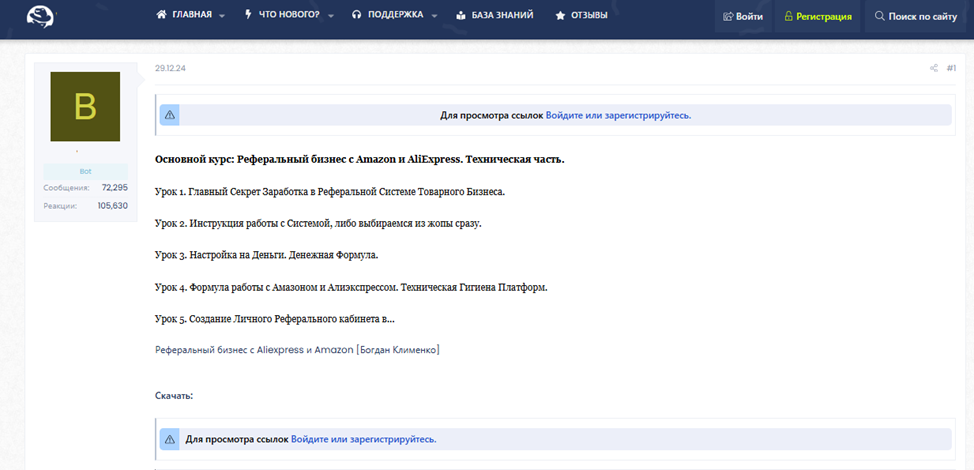Open the ОТЗЫВЫ menu item
This screenshot has width=974, height=470.
coord(581,15)
